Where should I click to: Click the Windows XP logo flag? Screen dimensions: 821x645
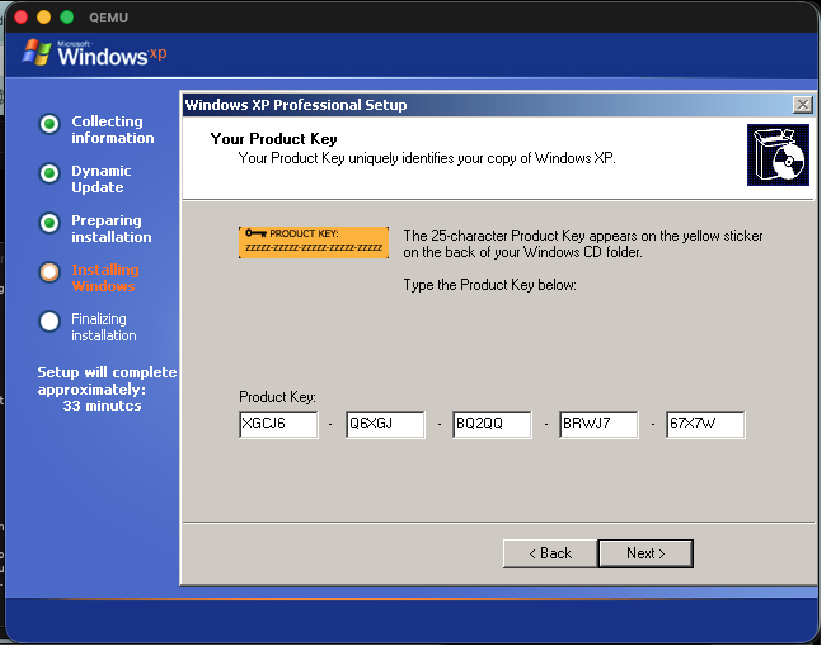(37, 52)
